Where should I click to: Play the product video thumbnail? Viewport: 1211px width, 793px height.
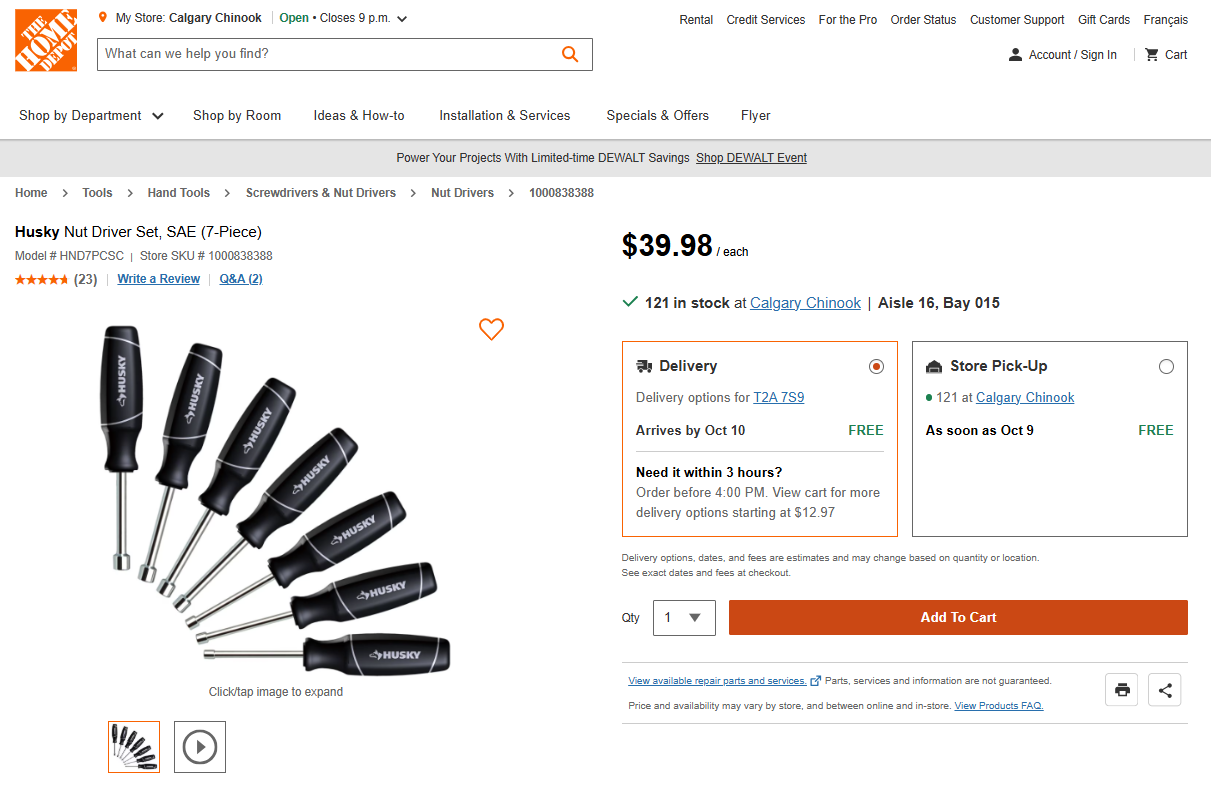click(x=199, y=747)
